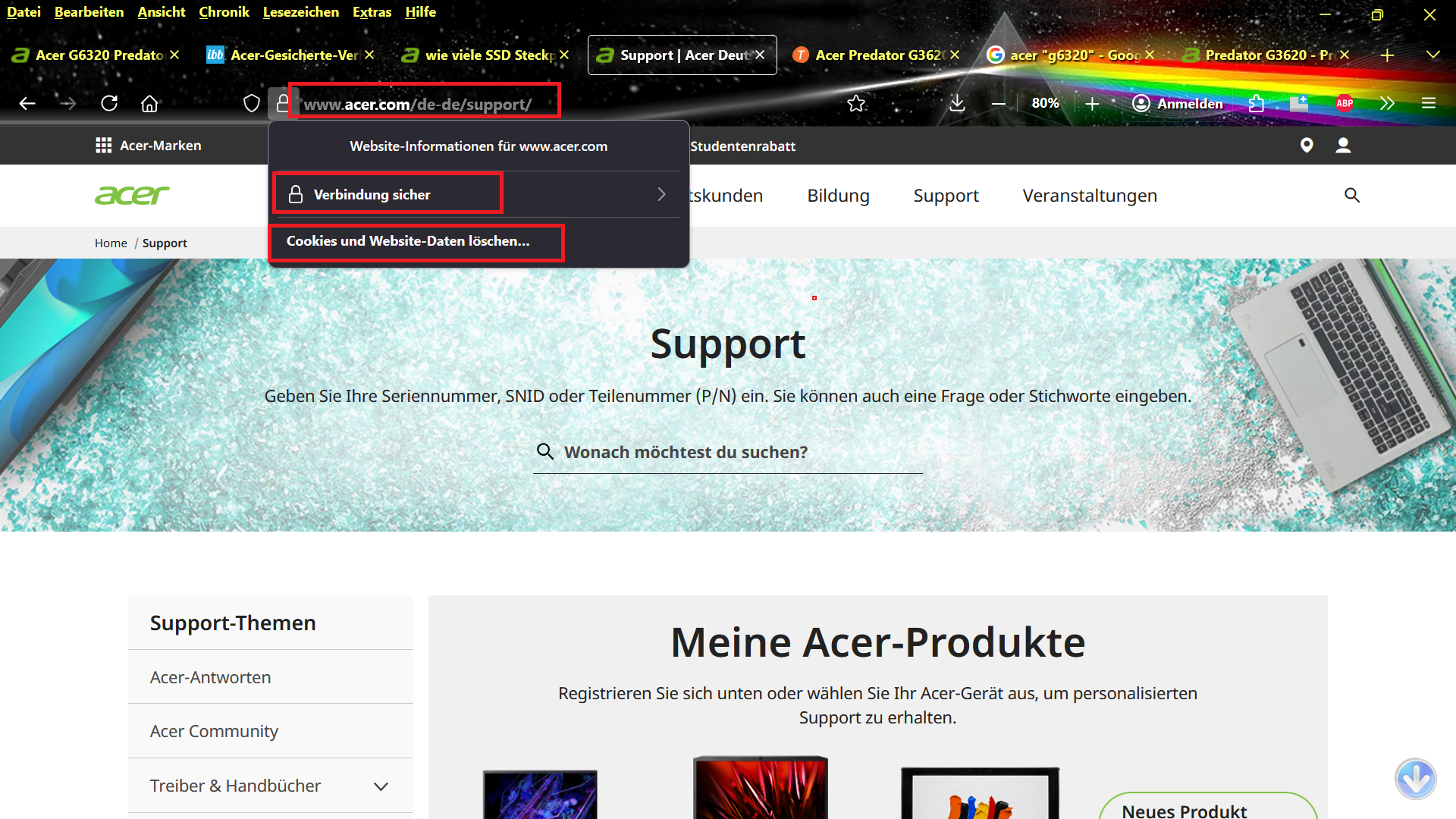Open the browser home page
The image size is (1456, 819).
pyautogui.click(x=149, y=104)
